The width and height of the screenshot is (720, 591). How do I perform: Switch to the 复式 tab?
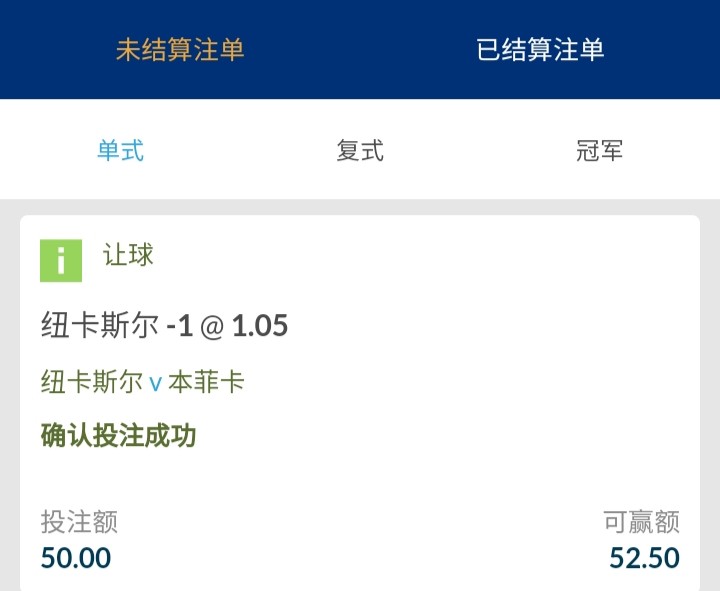[x=360, y=151]
